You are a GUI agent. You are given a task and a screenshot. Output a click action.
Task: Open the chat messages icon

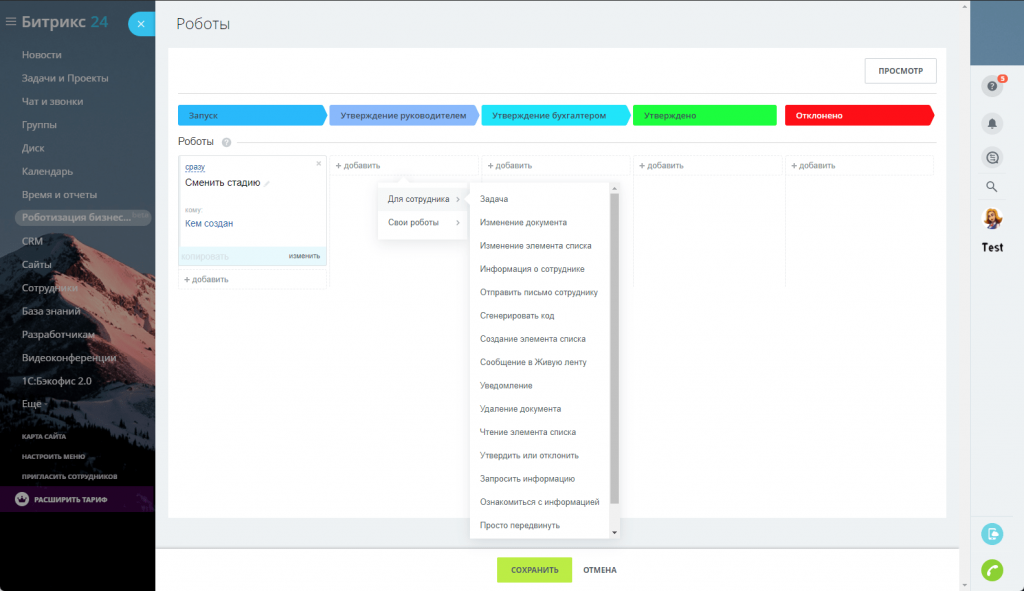pyautogui.click(x=992, y=156)
